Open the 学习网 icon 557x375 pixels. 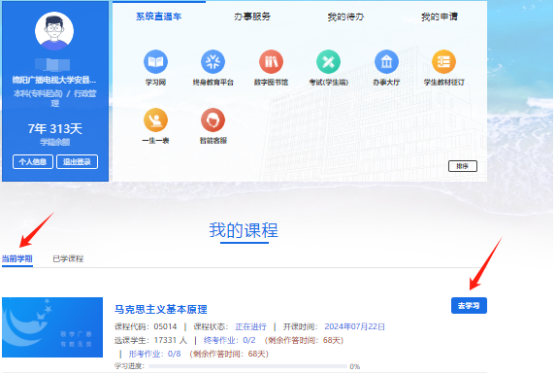tap(156, 62)
